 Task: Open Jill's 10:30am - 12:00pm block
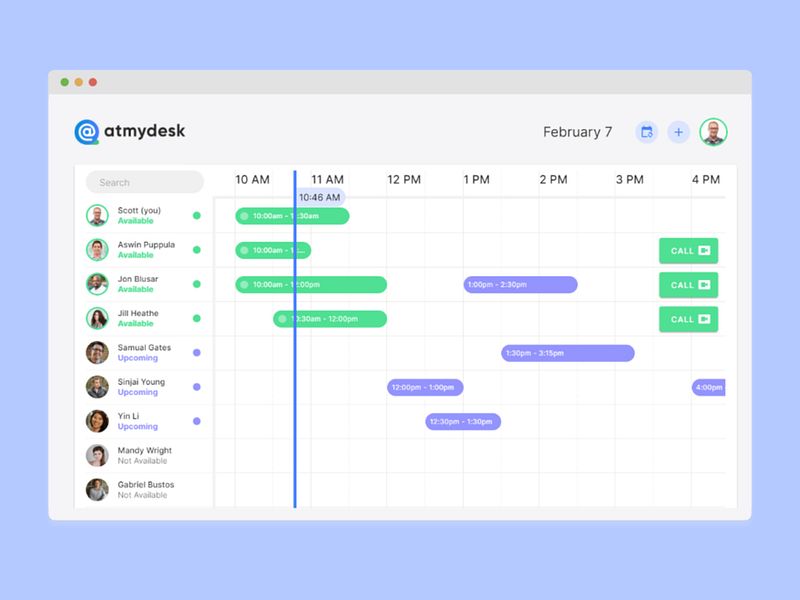(x=330, y=318)
